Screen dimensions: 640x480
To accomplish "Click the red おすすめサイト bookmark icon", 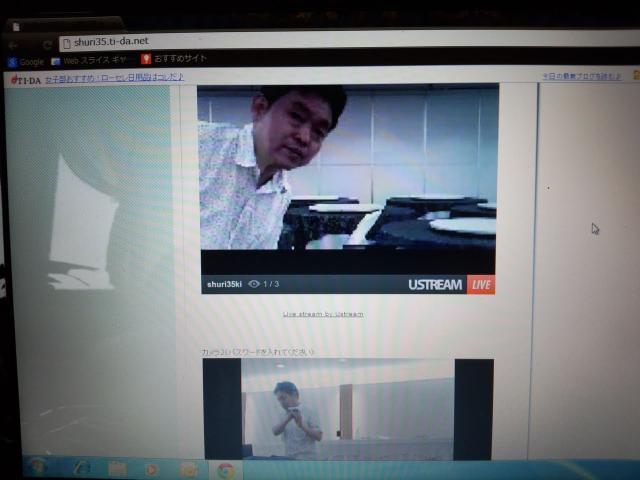I will point(146,59).
